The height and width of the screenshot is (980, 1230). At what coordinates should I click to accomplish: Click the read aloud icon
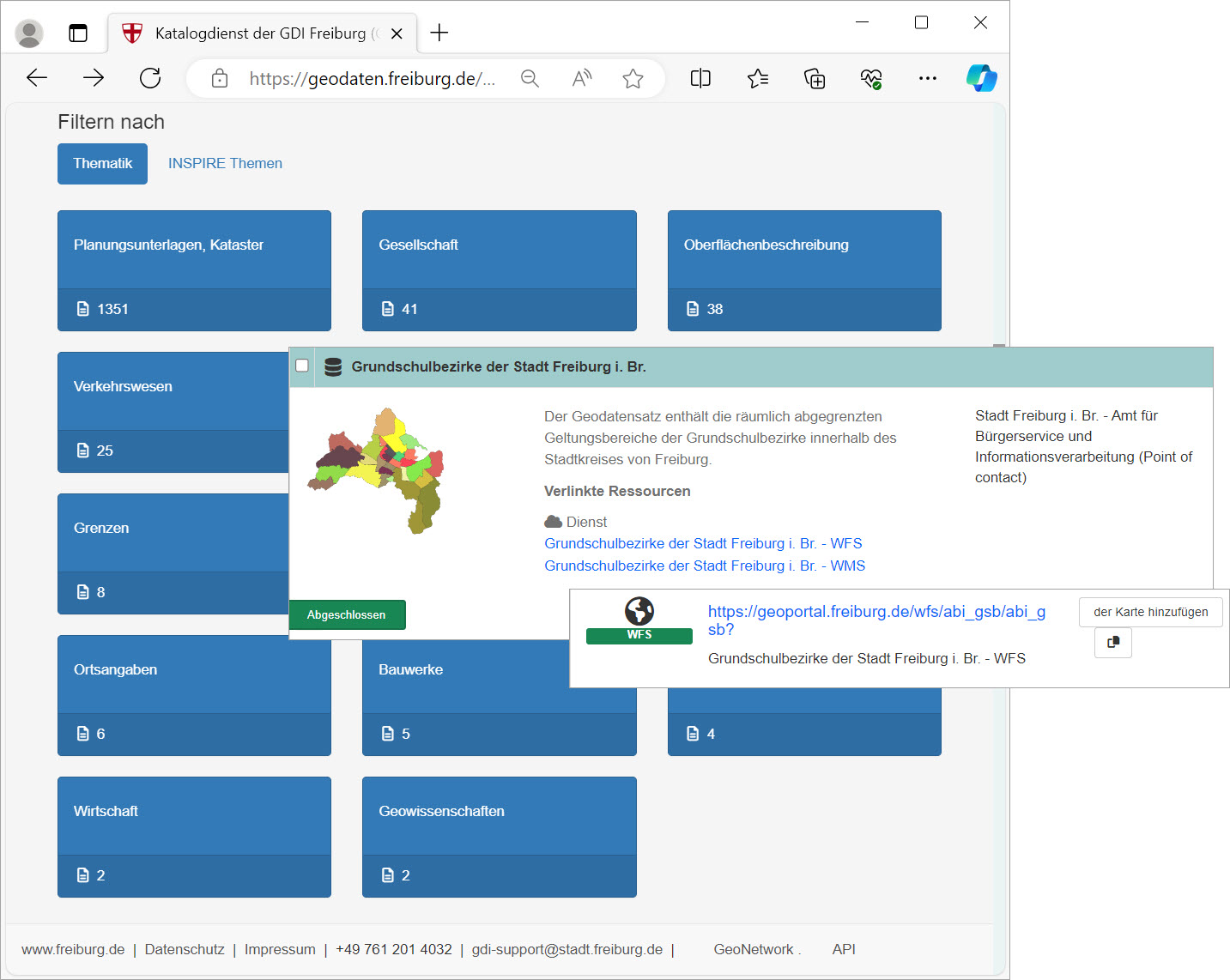pyautogui.click(x=582, y=79)
